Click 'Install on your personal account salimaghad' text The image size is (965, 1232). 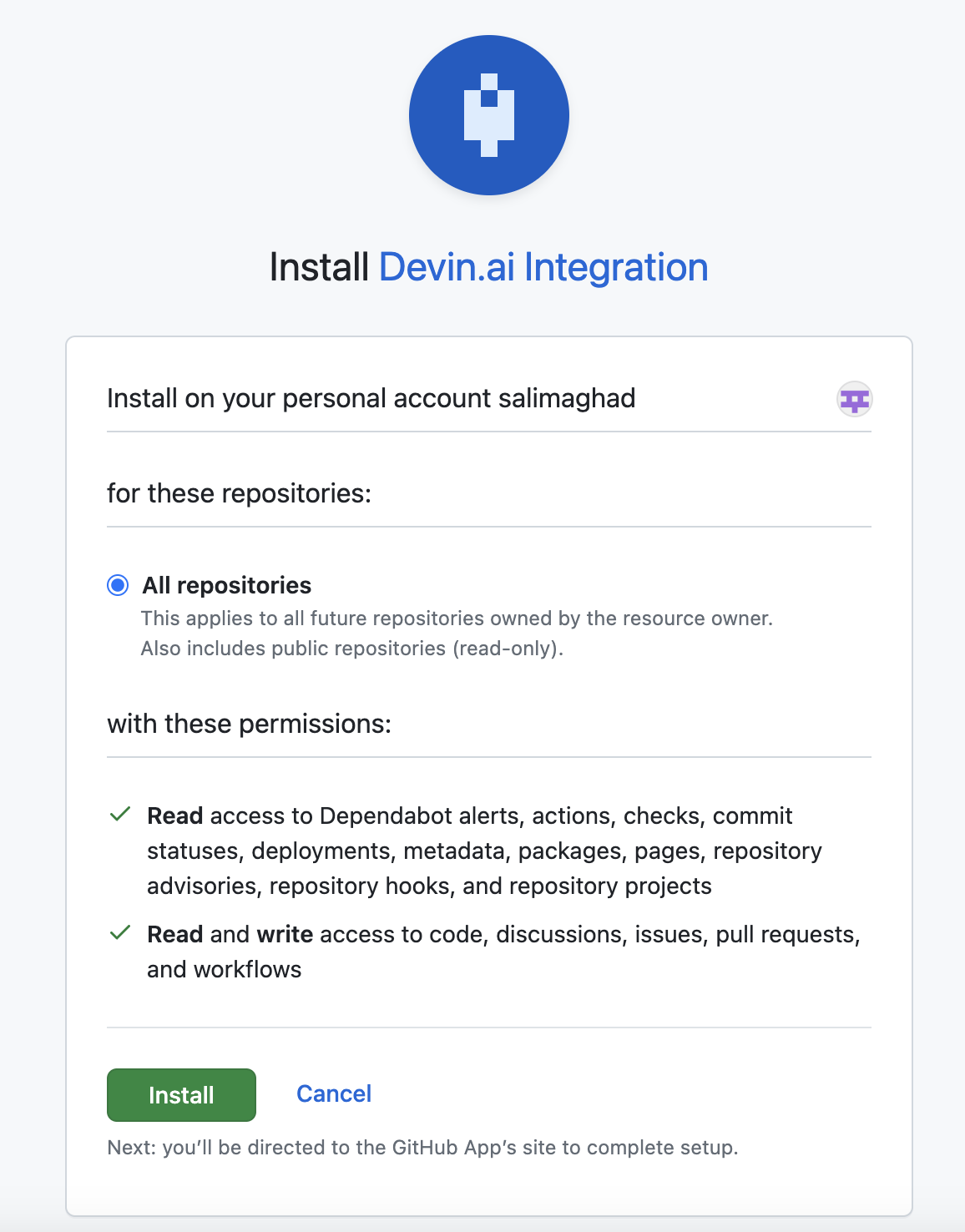[371, 398]
